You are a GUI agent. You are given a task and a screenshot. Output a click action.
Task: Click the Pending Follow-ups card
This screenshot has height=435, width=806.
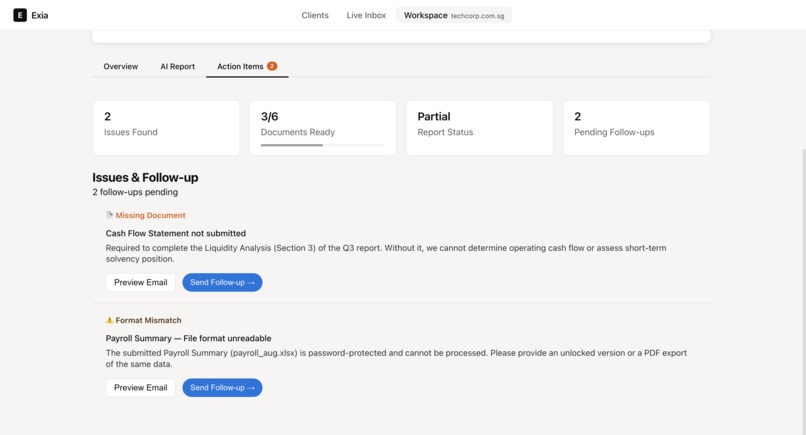pos(636,128)
